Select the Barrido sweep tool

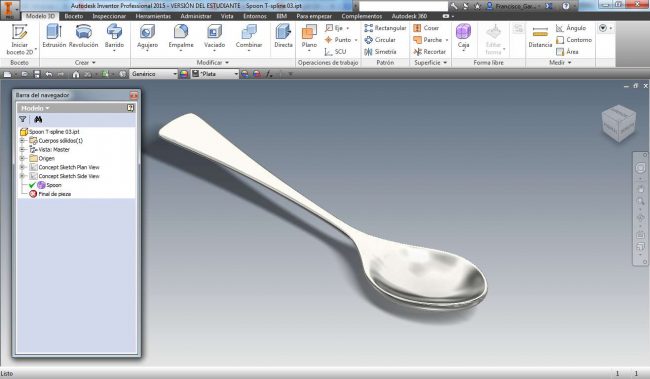point(114,37)
